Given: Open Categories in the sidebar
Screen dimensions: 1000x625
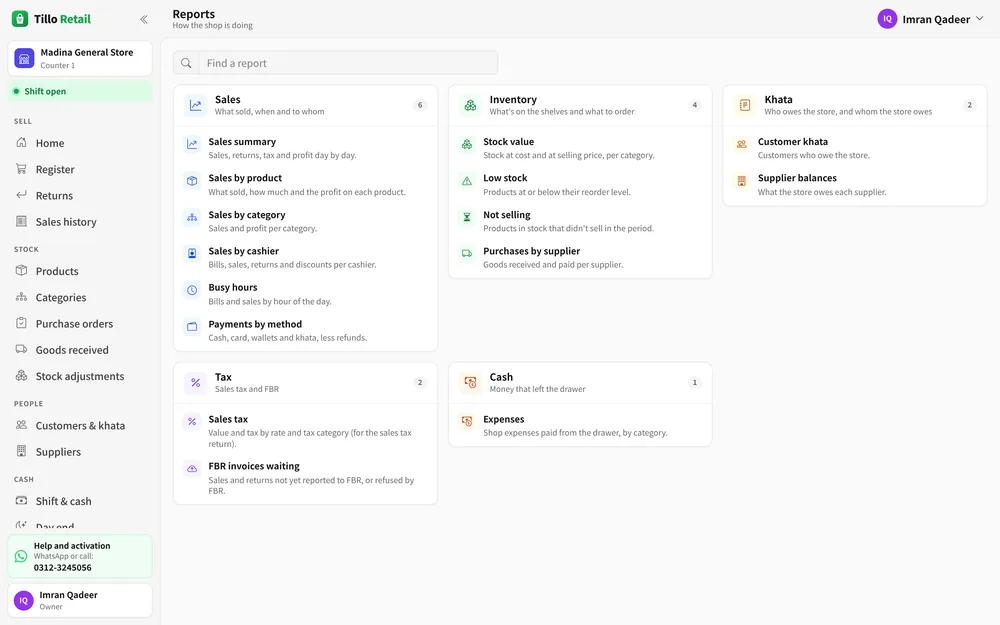Looking at the screenshot, I should click(80, 297).
